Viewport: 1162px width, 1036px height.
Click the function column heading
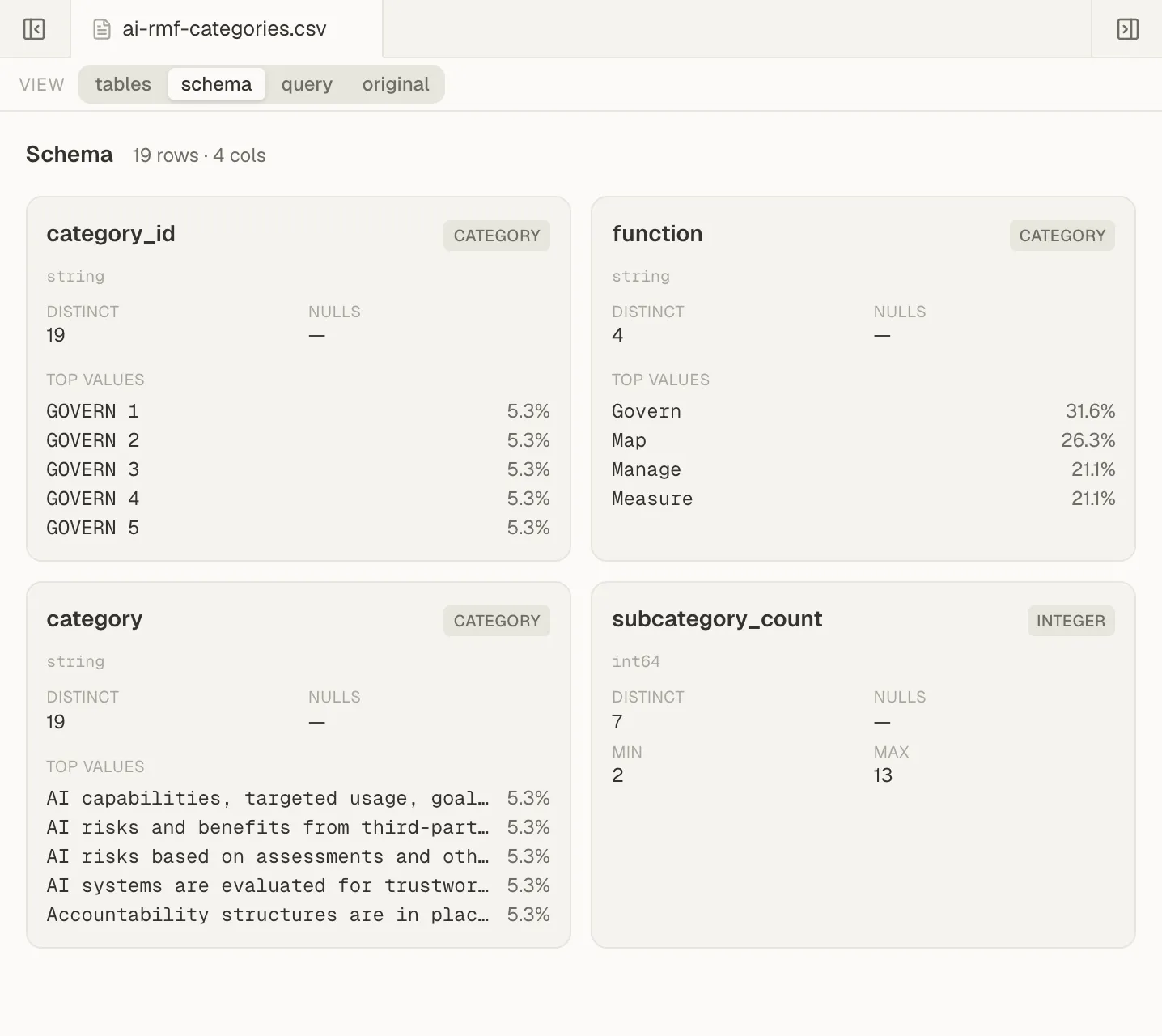[657, 234]
